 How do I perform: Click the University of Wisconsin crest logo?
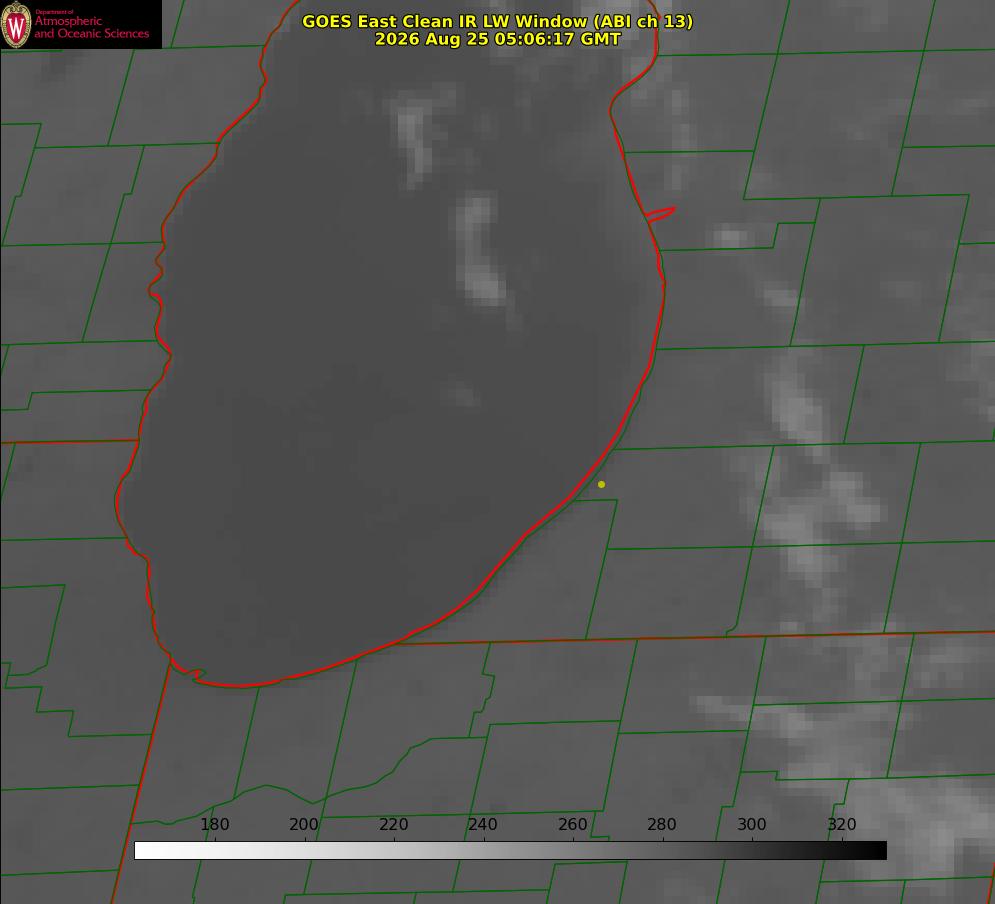16,24
